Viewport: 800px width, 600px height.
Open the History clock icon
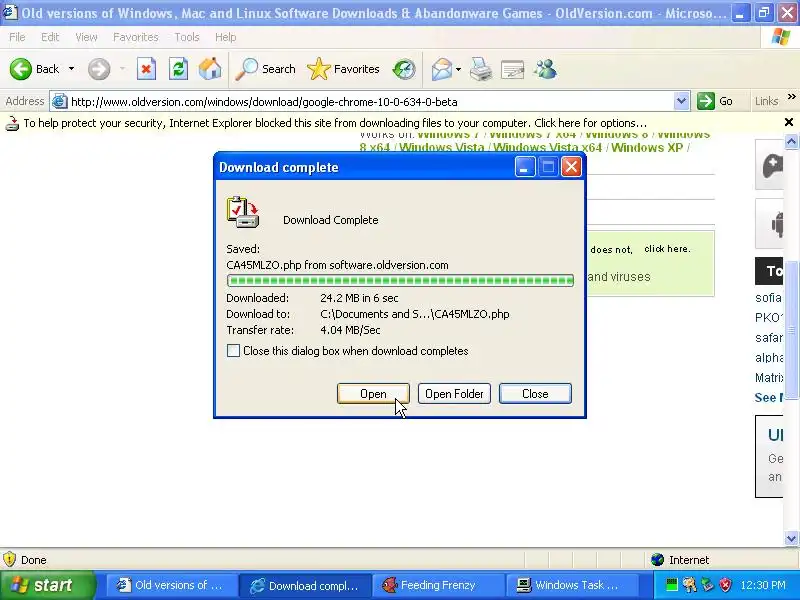[404, 69]
